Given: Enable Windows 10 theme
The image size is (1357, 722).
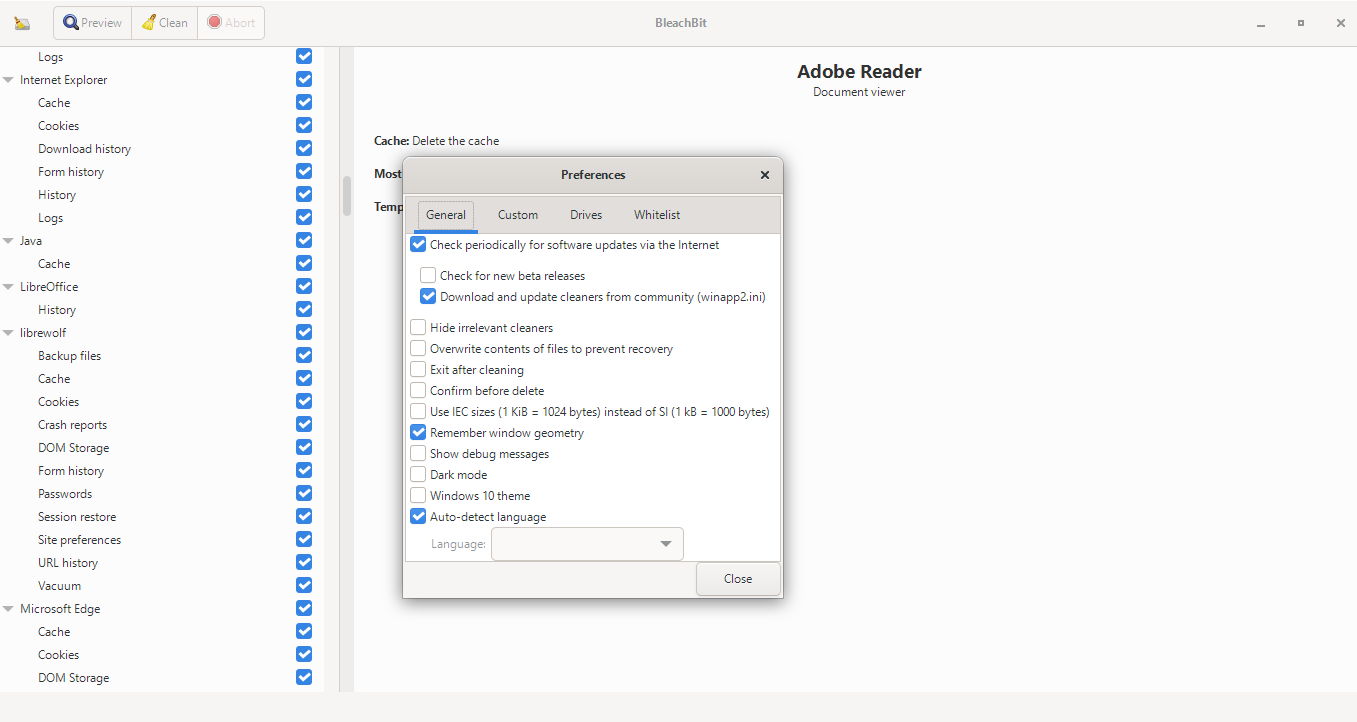Looking at the screenshot, I should [x=418, y=496].
